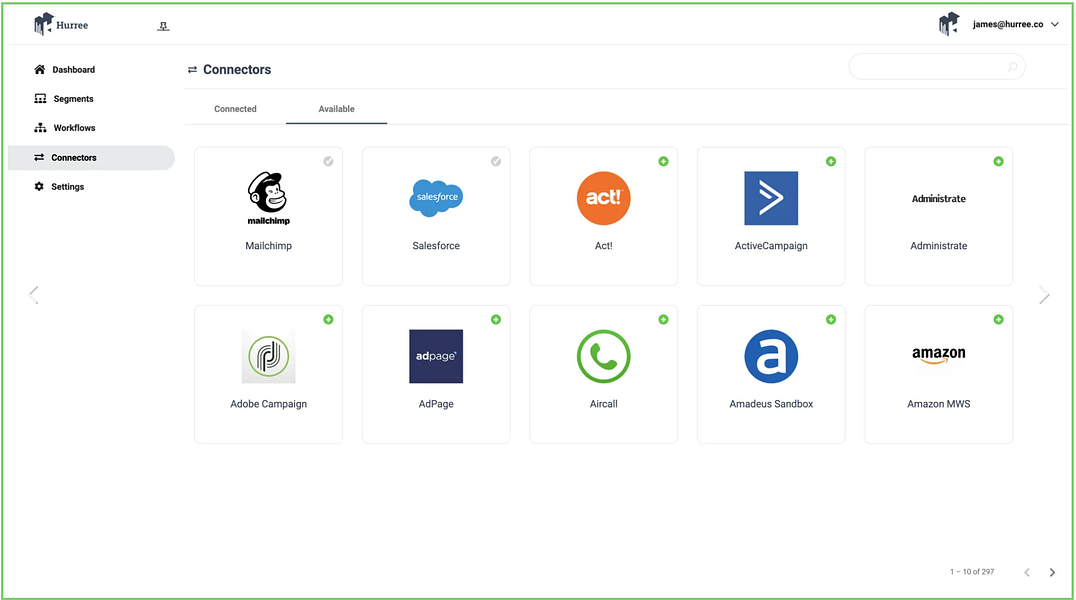The width and height of the screenshot is (1076, 600).
Task: Click the pin icon beside Hurree logo
Action: 163,26
